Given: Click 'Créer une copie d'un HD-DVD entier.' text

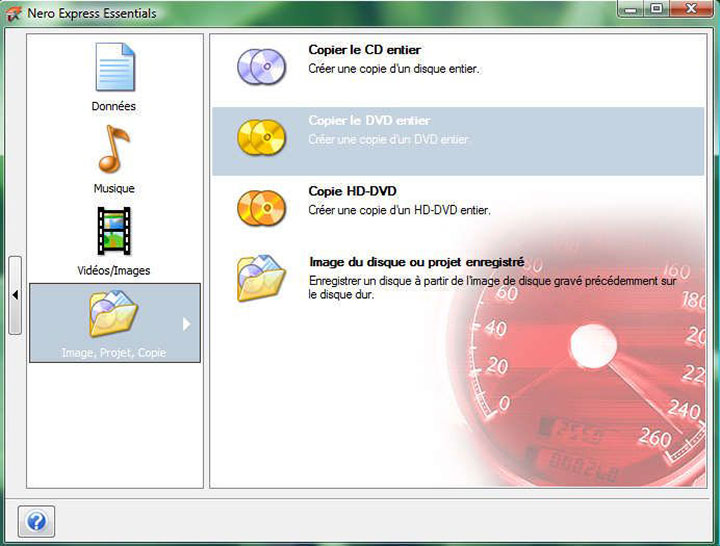Looking at the screenshot, I should (399, 210).
